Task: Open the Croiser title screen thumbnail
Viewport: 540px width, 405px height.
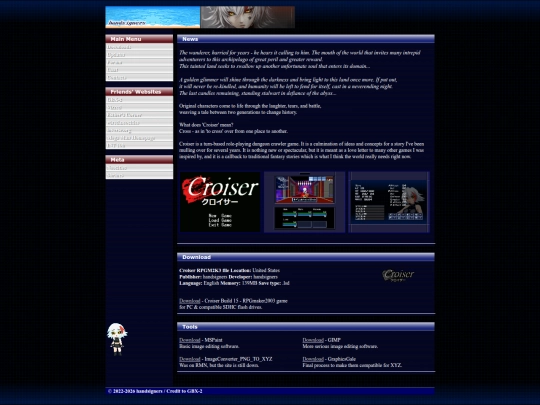Action: 220,202
